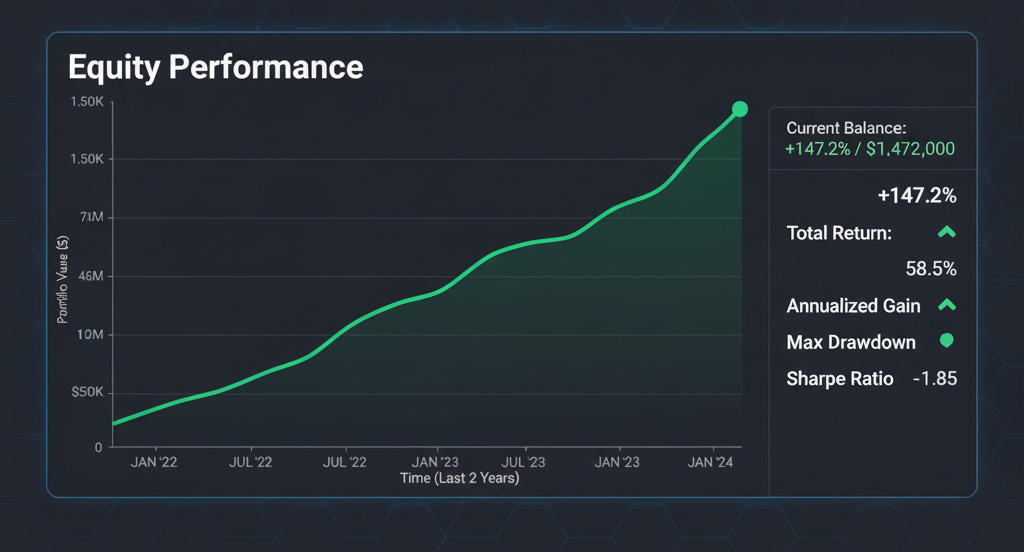
Task: Click the Annualized Gain label
Action: click(853, 306)
